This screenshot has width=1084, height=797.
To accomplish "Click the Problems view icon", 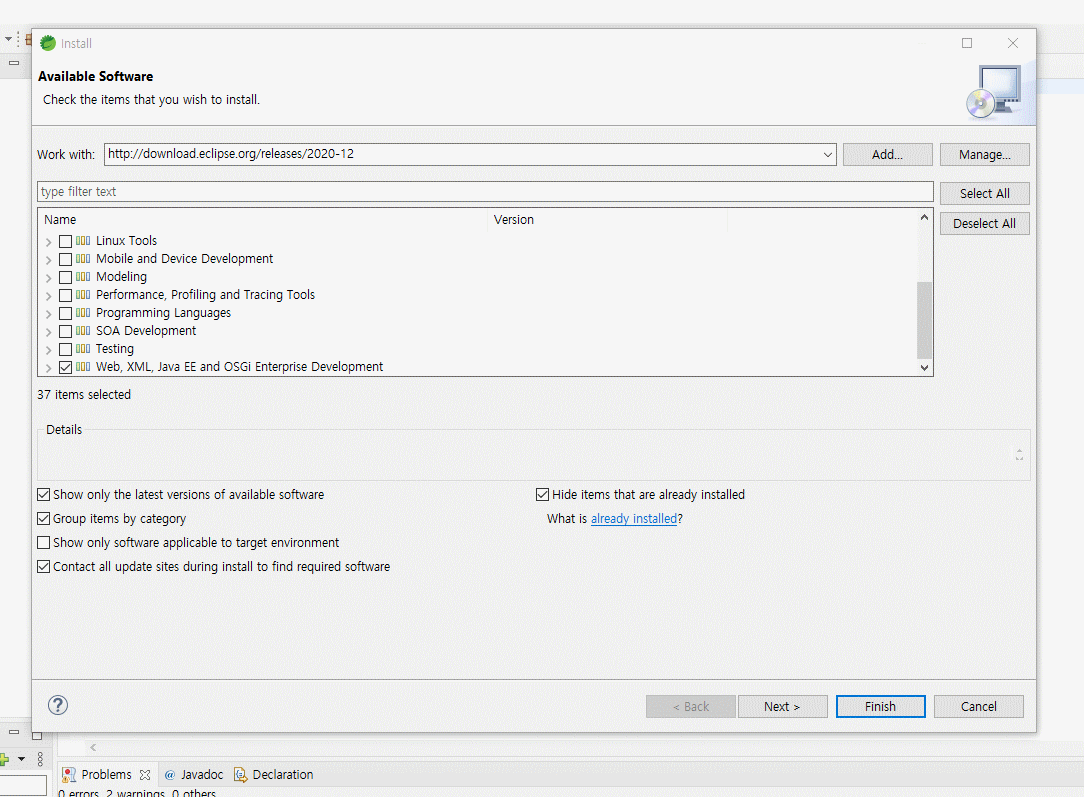I will (68, 775).
